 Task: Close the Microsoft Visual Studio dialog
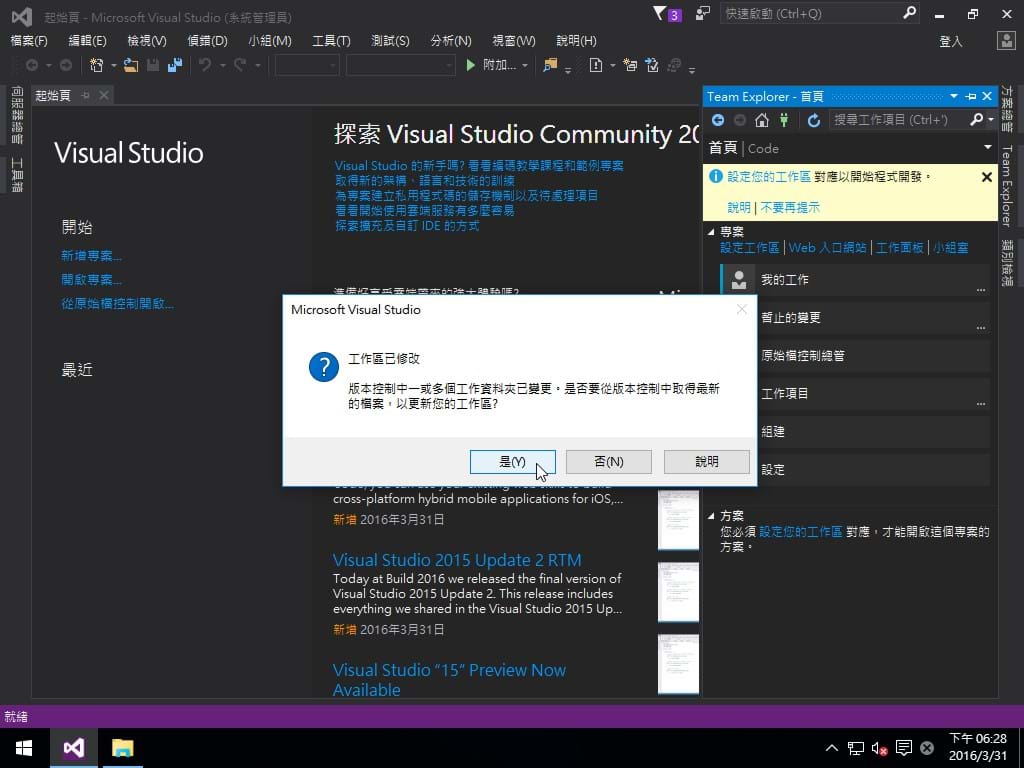coord(742,309)
